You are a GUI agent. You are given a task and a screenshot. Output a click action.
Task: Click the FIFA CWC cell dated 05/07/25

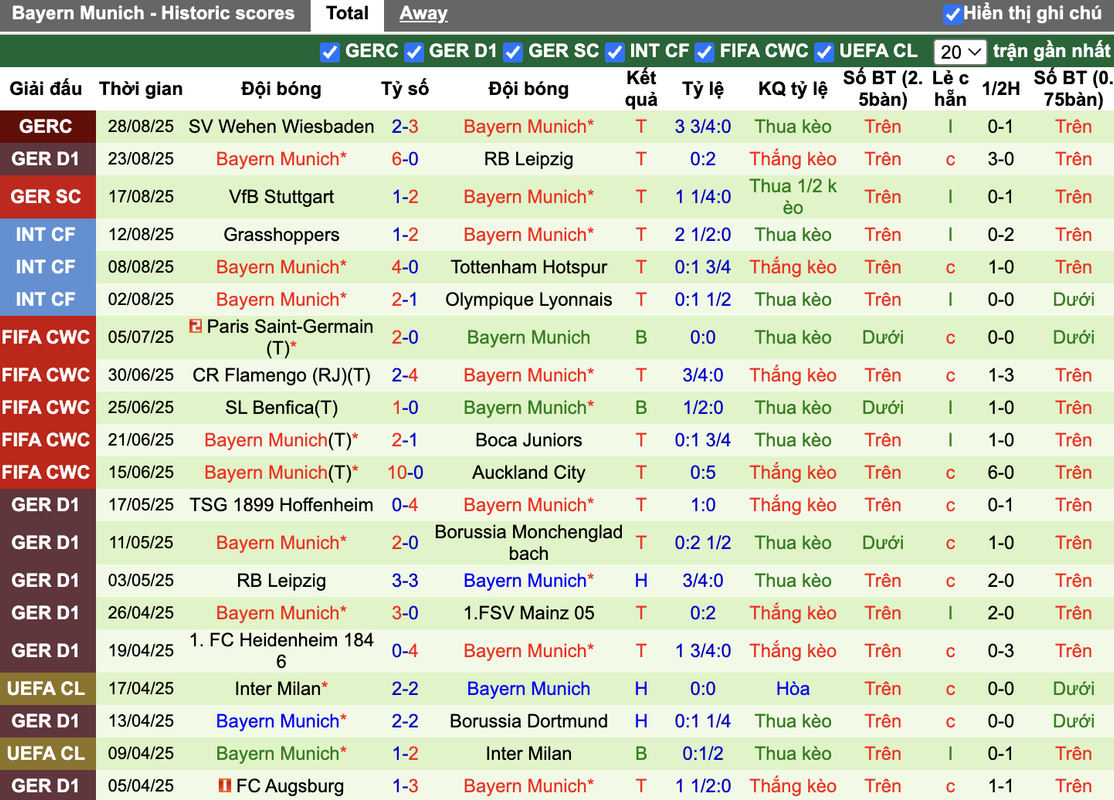tap(48, 337)
